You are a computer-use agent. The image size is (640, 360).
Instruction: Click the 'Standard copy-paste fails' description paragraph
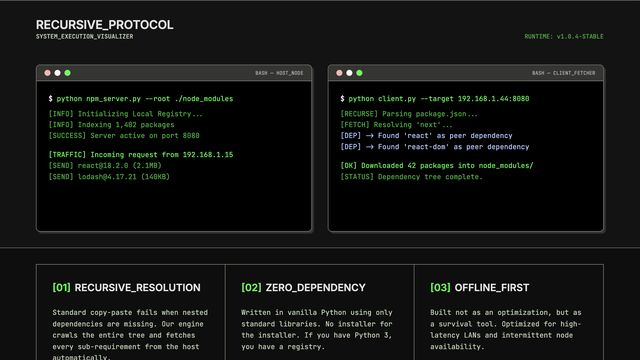tap(130, 335)
